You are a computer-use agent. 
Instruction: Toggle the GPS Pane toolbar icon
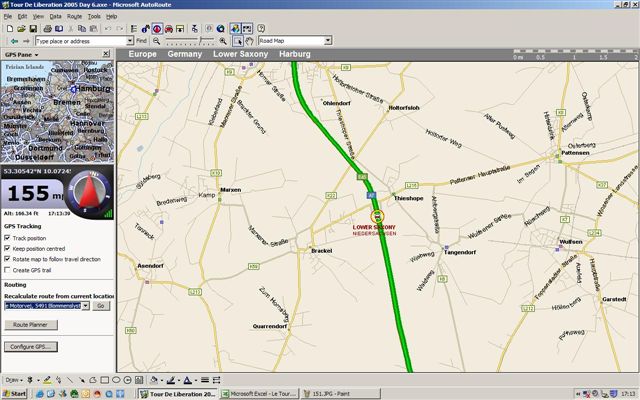157,29
